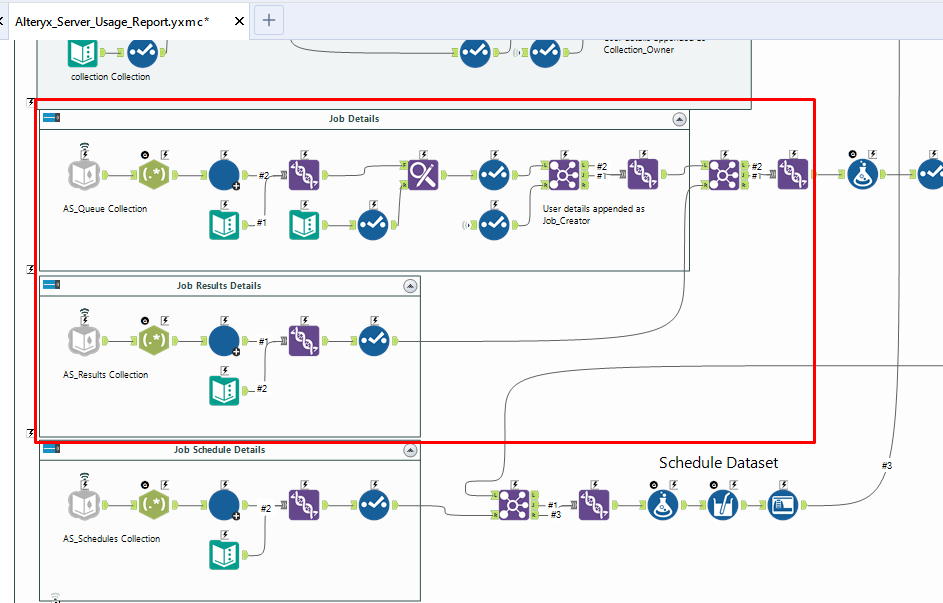Image resolution: width=943 pixels, height=603 pixels.
Task: Click the Job Results Details container title
Action: pyautogui.click(x=219, y=286)
